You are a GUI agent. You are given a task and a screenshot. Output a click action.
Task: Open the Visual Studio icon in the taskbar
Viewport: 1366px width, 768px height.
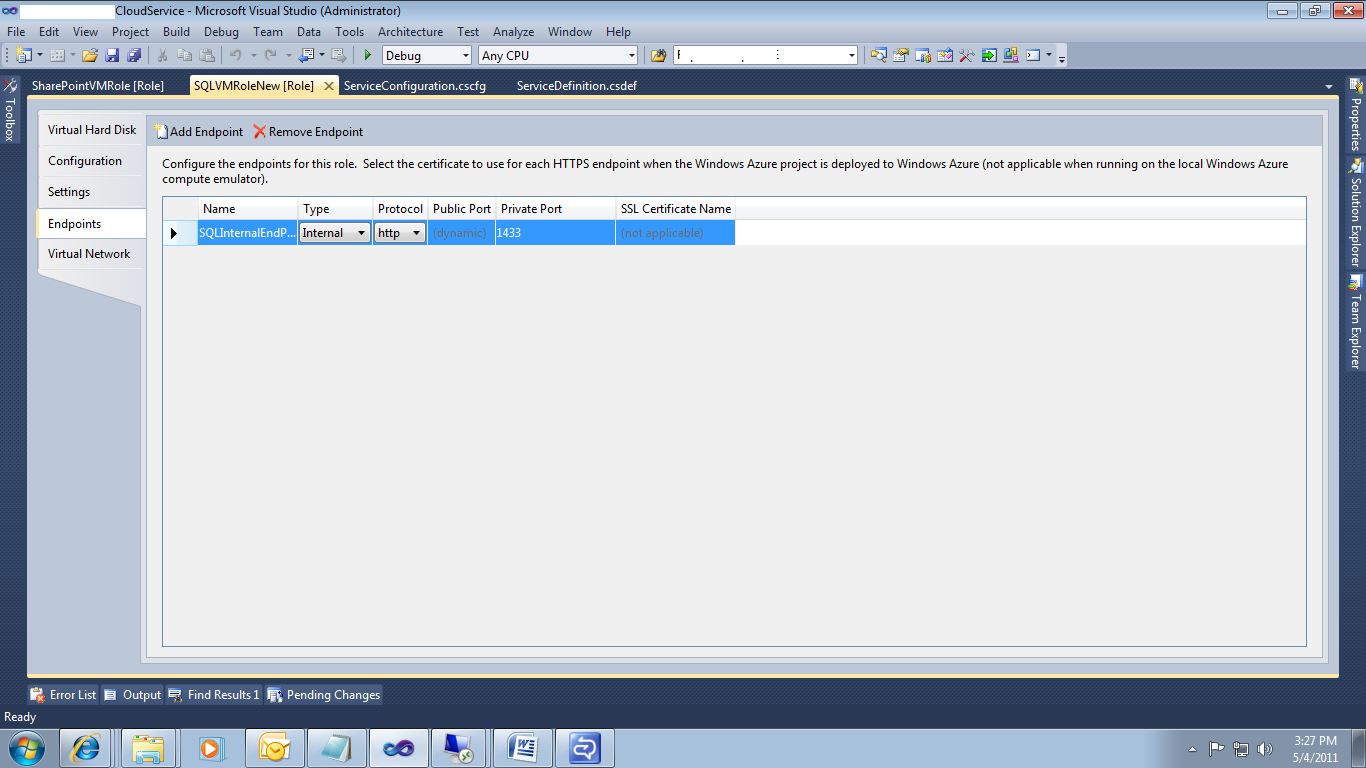point(398,747)
